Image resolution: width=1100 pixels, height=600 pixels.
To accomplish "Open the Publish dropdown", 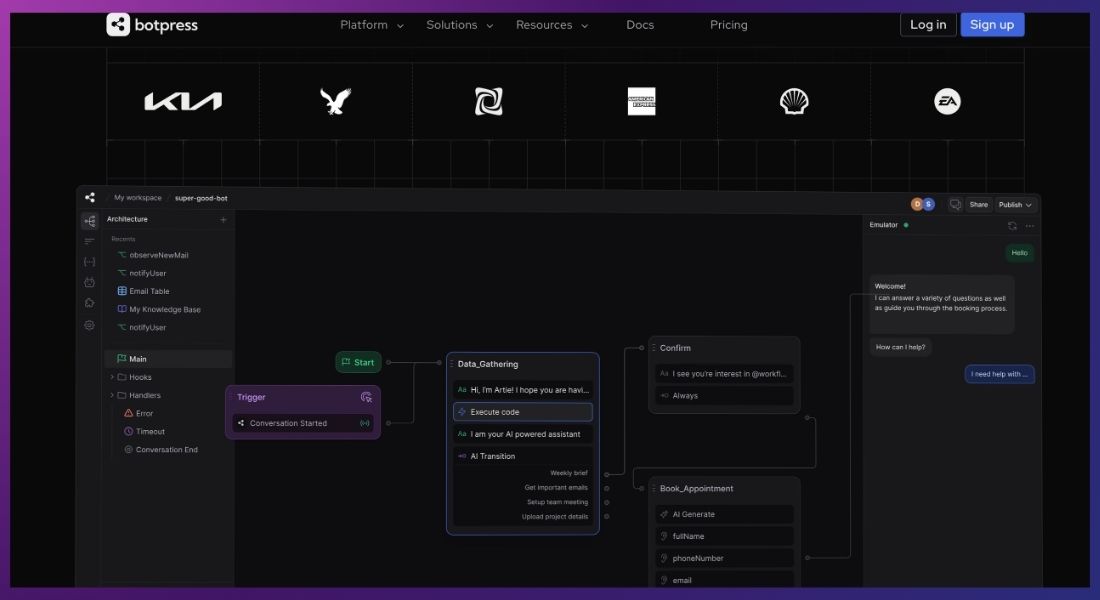I will point(1014,205).
